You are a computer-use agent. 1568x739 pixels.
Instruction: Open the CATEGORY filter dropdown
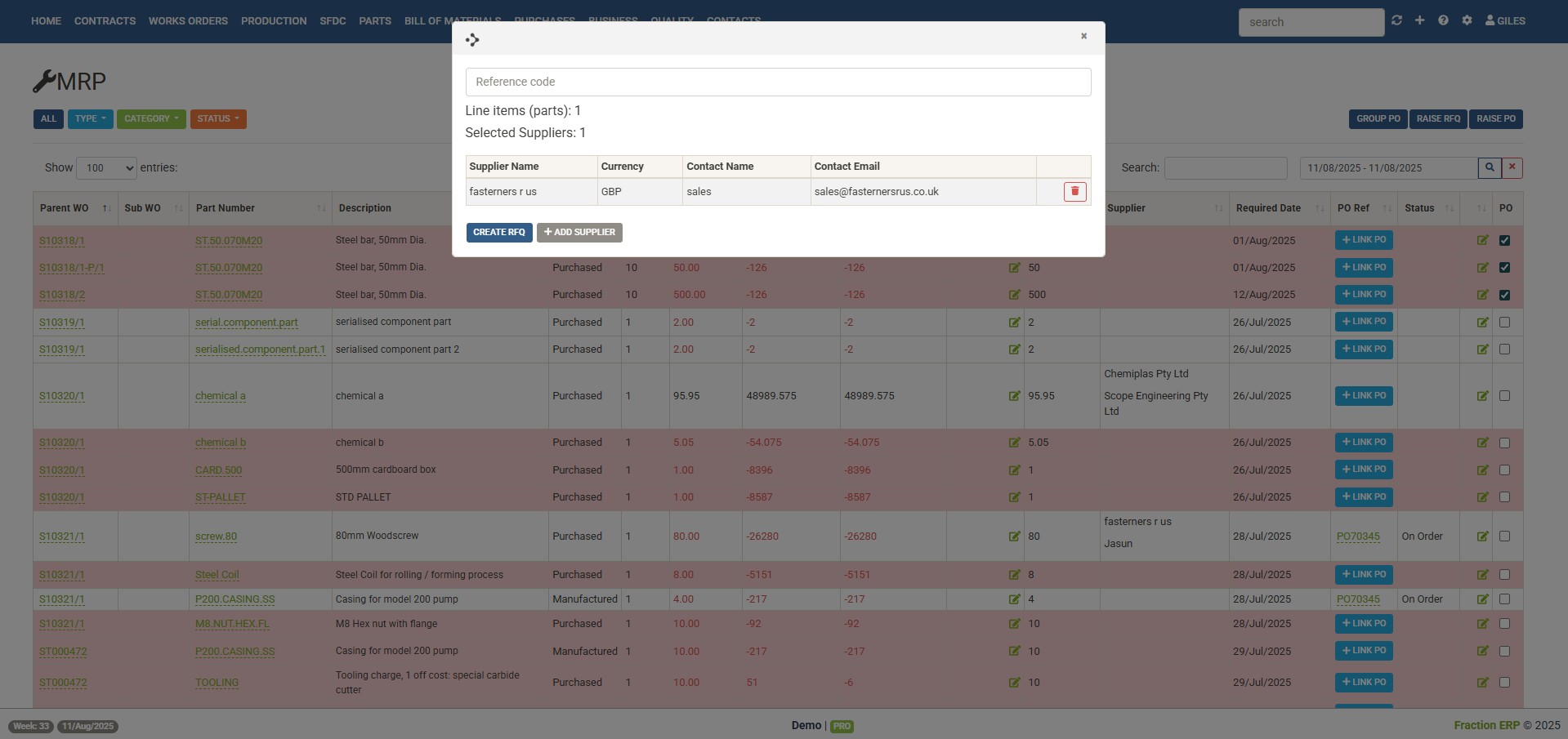(x=150, y=118)
